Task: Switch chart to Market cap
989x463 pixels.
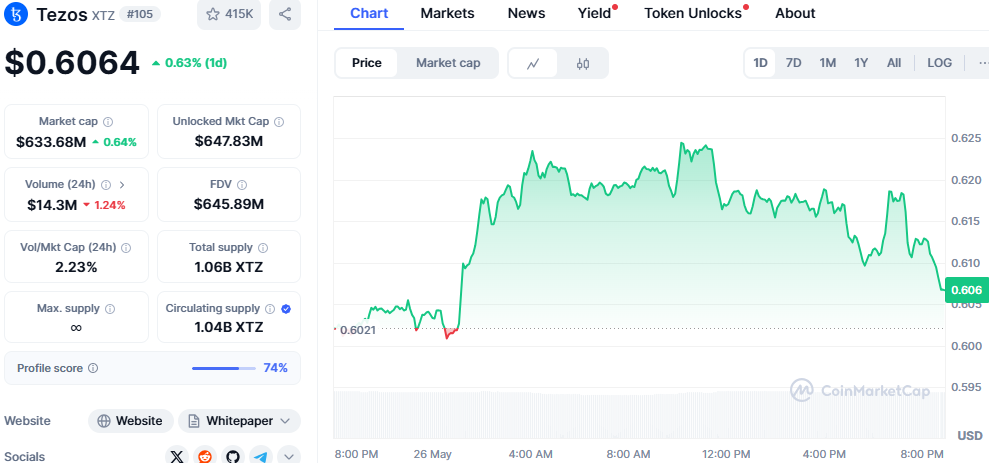Action: pyautogui.click(x=448, y=63)
